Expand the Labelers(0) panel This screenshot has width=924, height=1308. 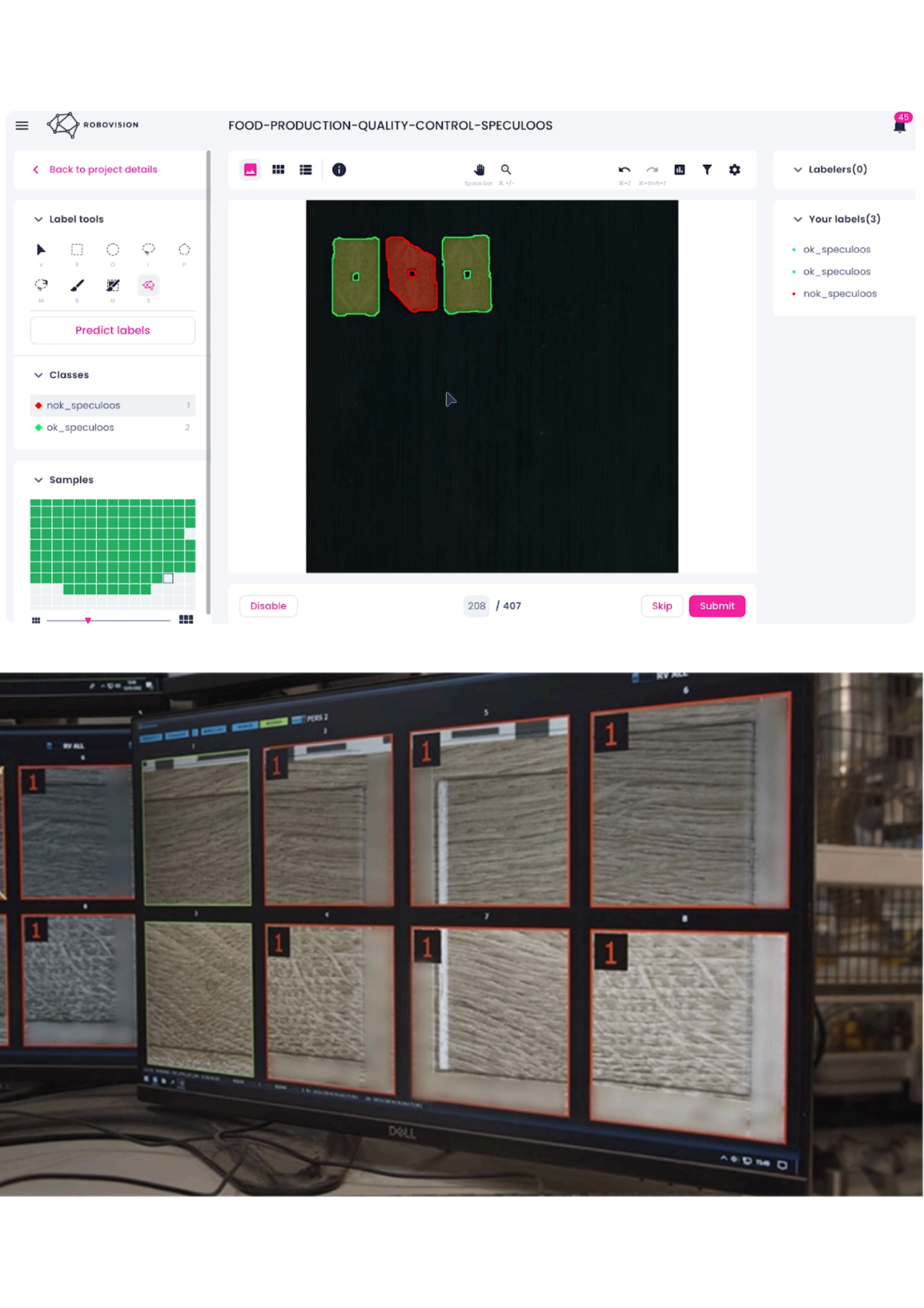click(797, 170)
